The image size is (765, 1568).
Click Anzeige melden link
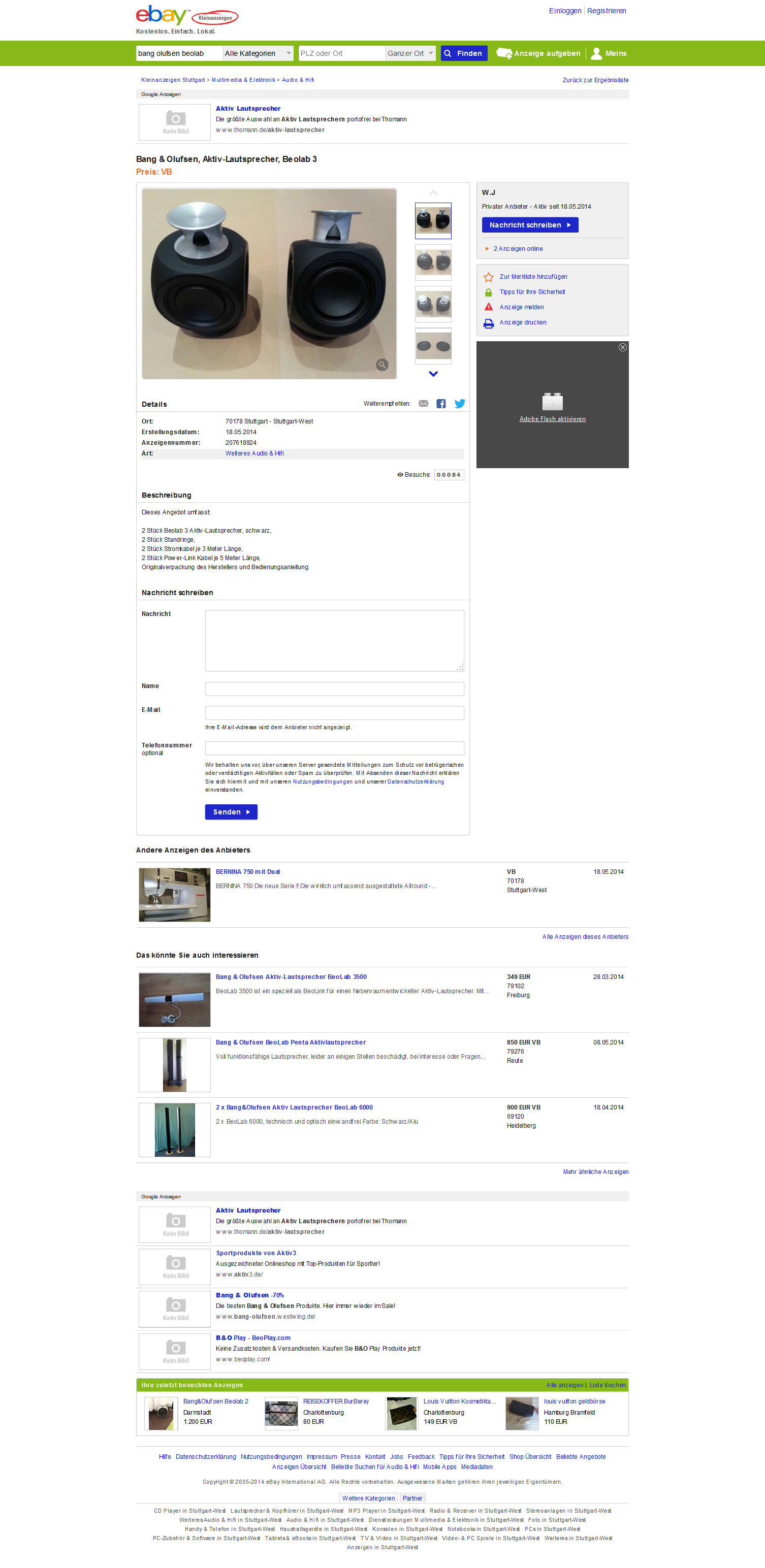[521, 307]
